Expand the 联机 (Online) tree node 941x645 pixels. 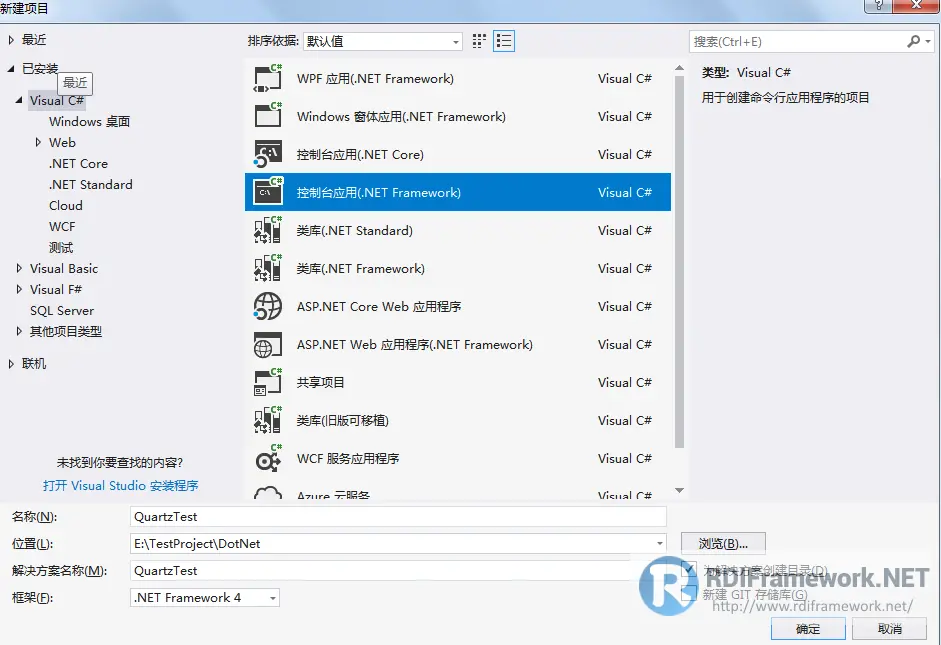(11, 364)
